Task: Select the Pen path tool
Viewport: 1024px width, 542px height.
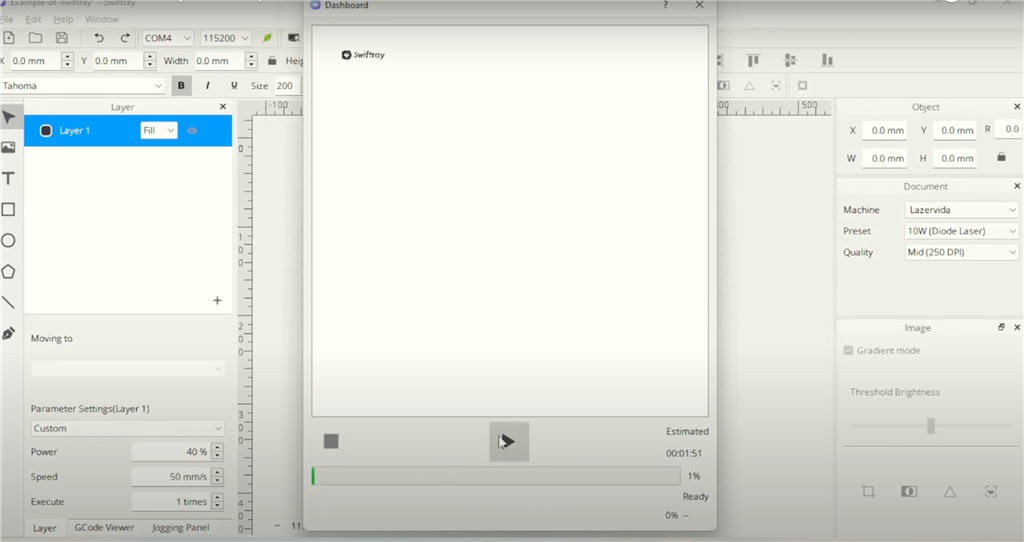Action: point(9,333)
